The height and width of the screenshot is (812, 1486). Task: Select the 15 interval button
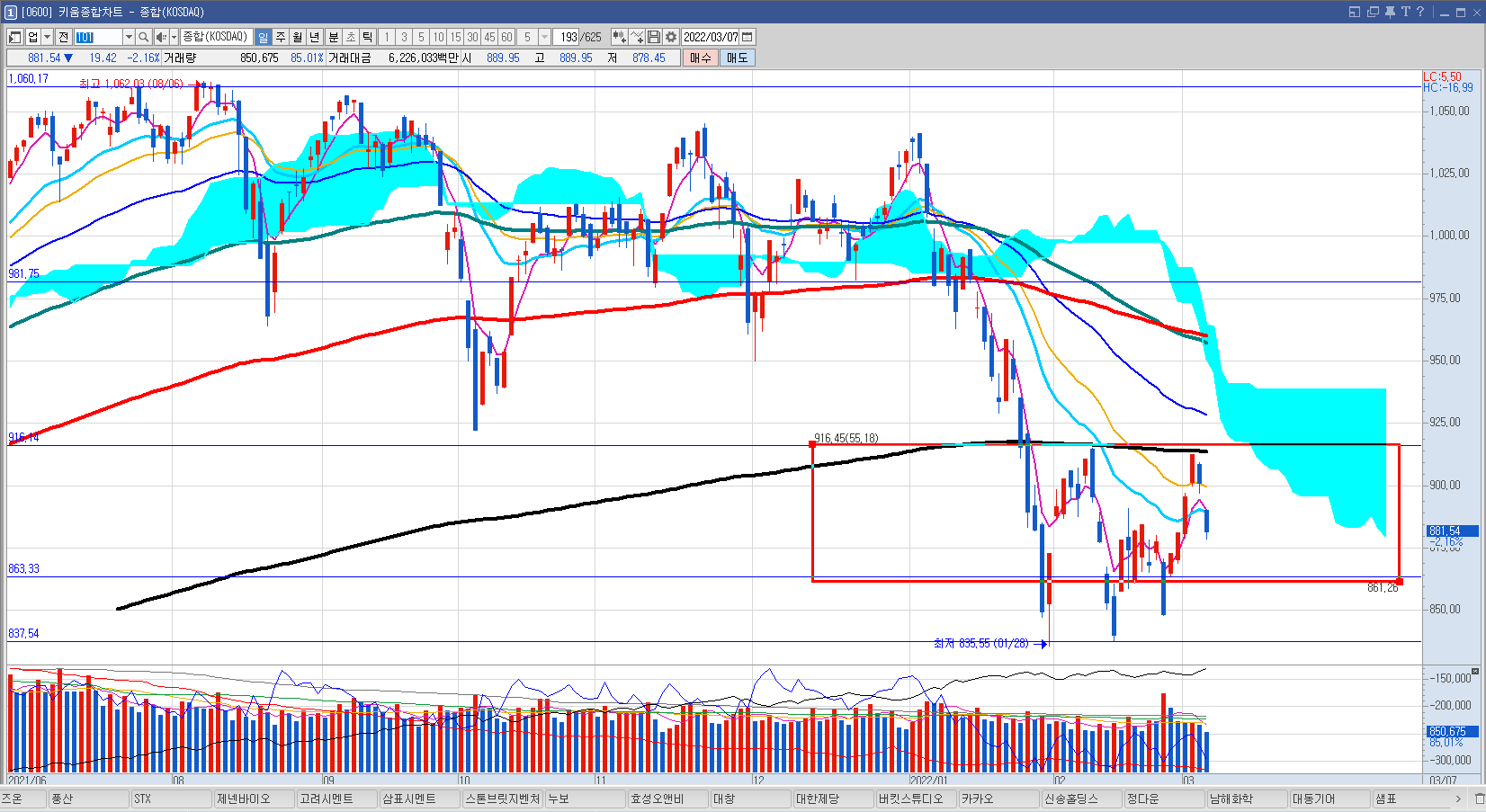(455, 37)
